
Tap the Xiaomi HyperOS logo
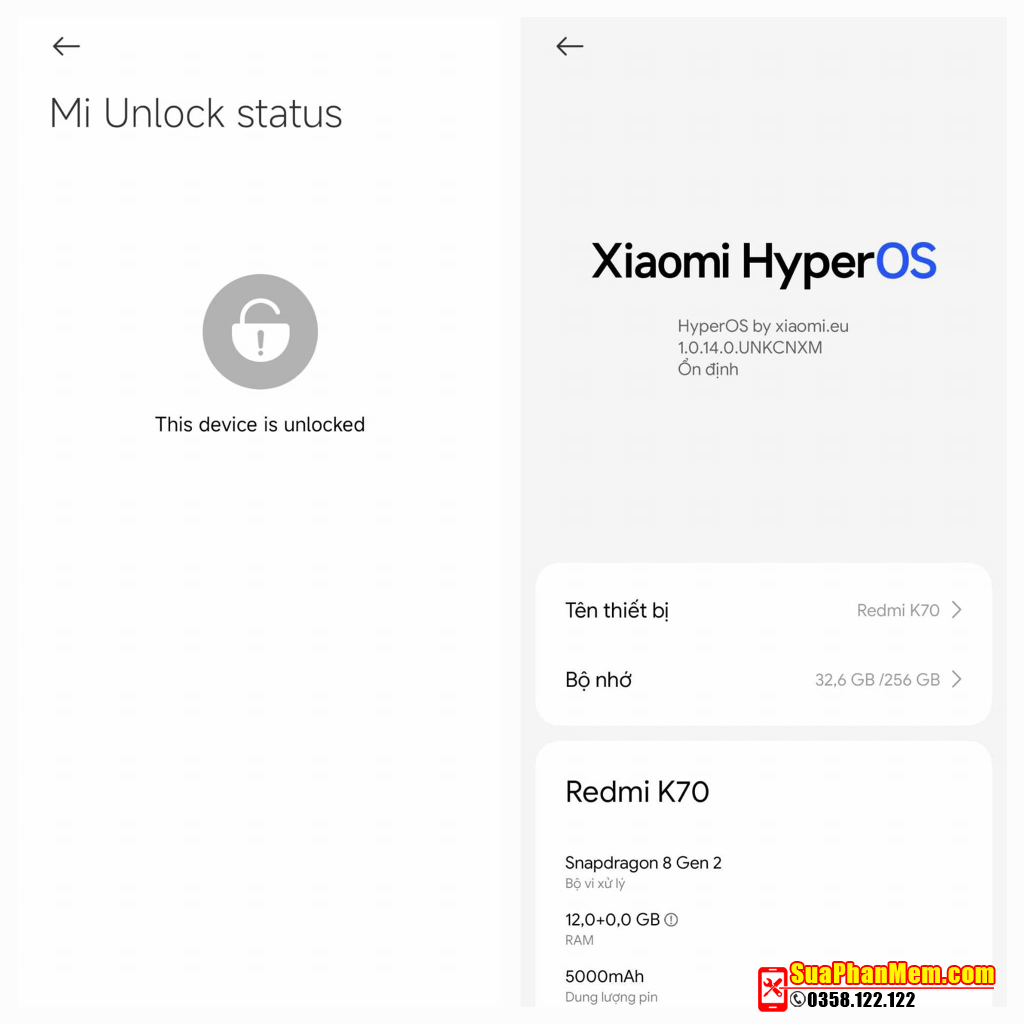pyautogui.click(x=763, y=262)
